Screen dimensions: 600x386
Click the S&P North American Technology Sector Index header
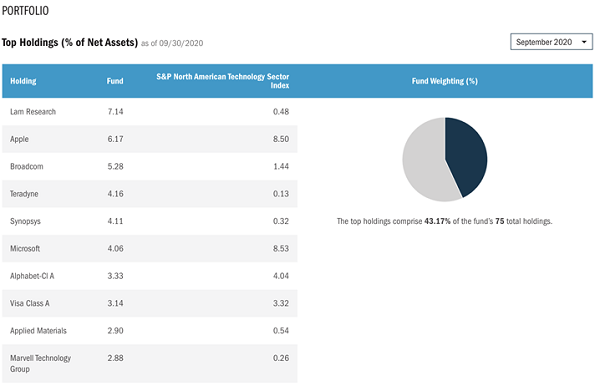[222, 81]
